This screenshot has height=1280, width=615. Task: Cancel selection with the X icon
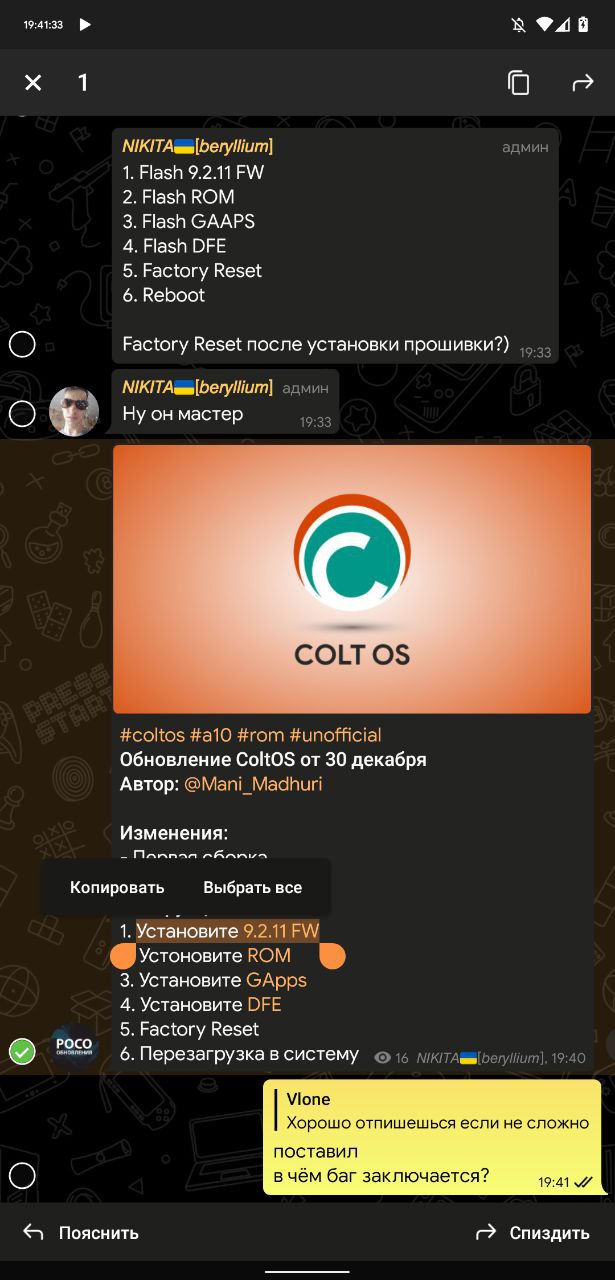click(33, 83)
